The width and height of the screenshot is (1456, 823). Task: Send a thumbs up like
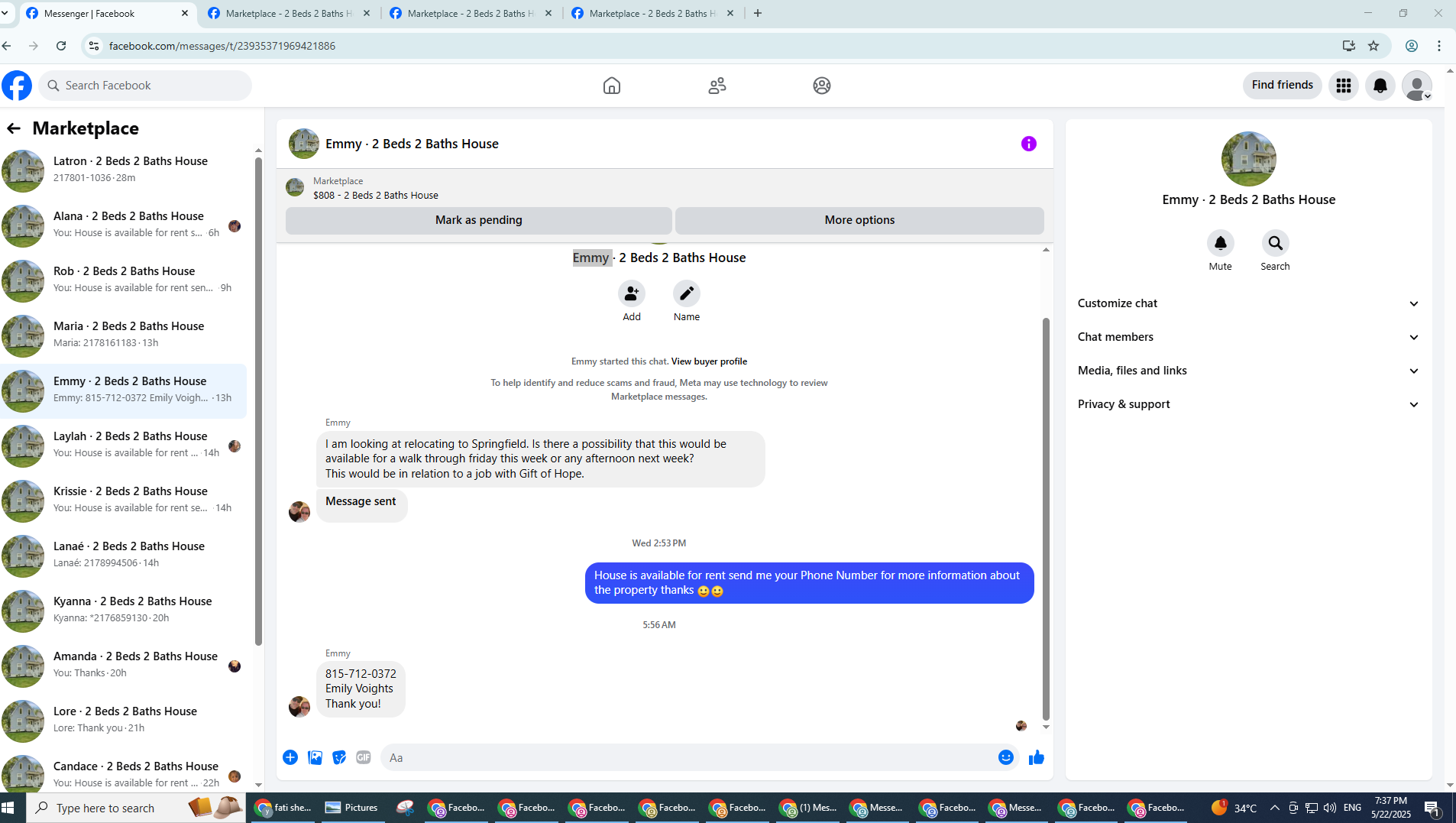coord(1037,757)
